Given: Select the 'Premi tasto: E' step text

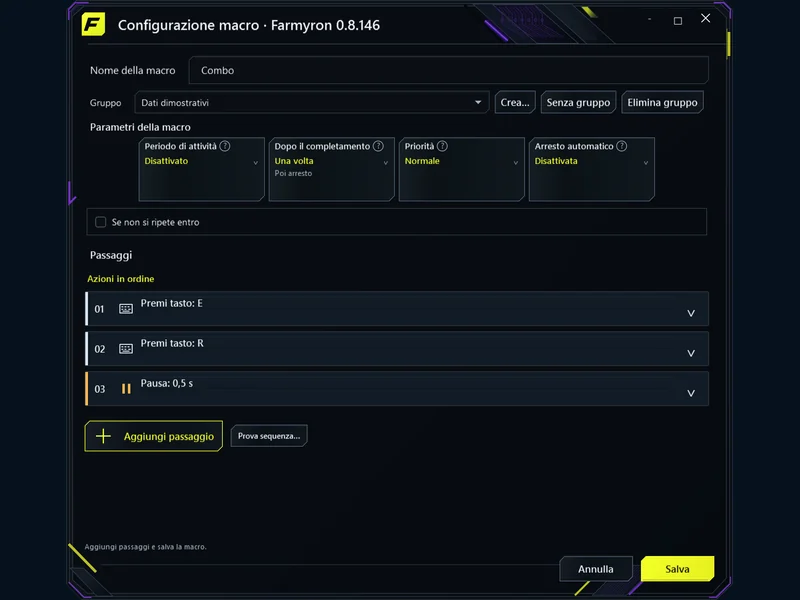Looking at the screenshot, I should tap(171, 303).
